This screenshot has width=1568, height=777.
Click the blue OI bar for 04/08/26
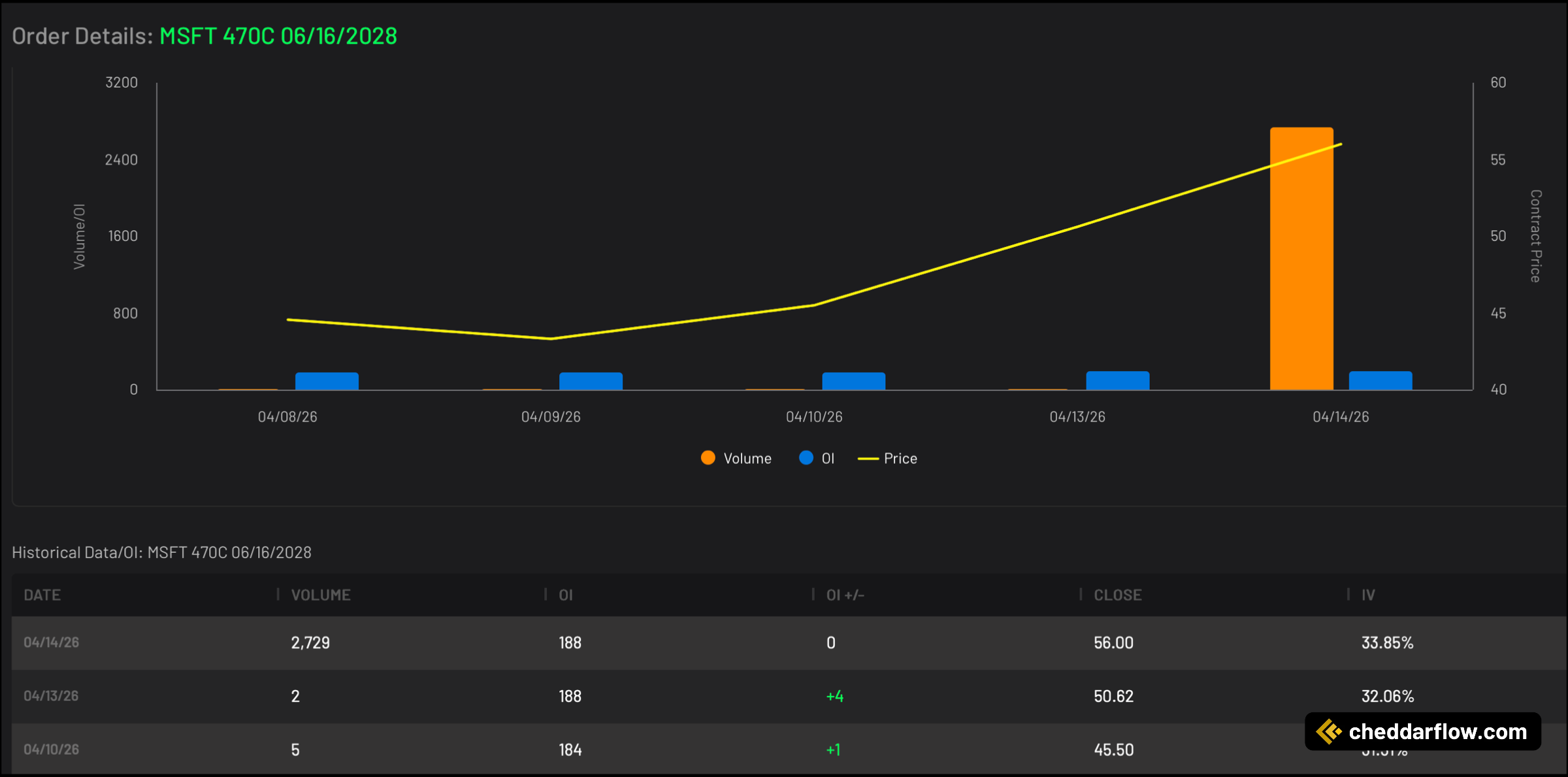pyautogui.click(x=327, y=381)
